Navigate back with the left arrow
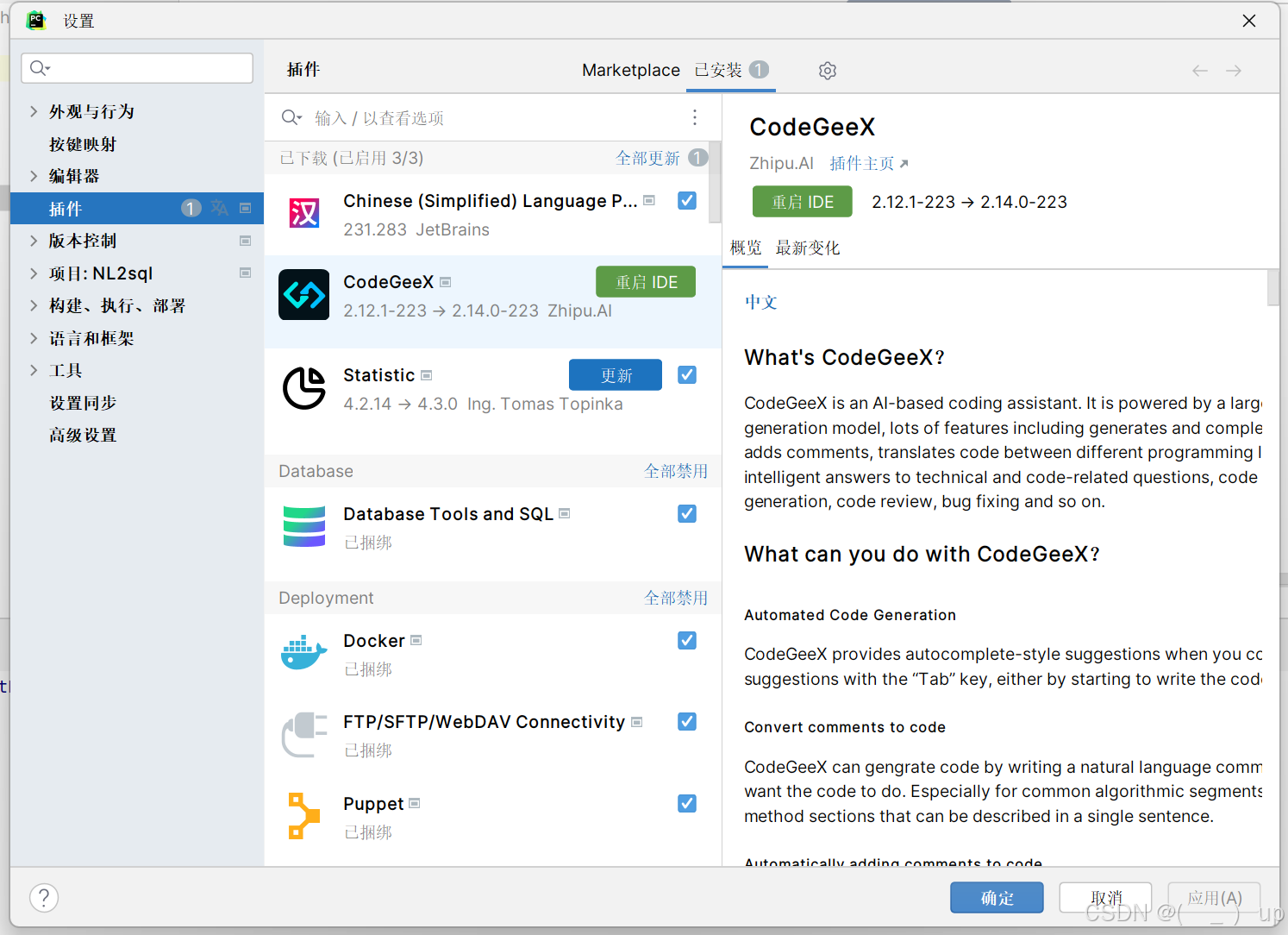Image resolution: width=1288 pixels, height=935 pixels. (1200, 71)
